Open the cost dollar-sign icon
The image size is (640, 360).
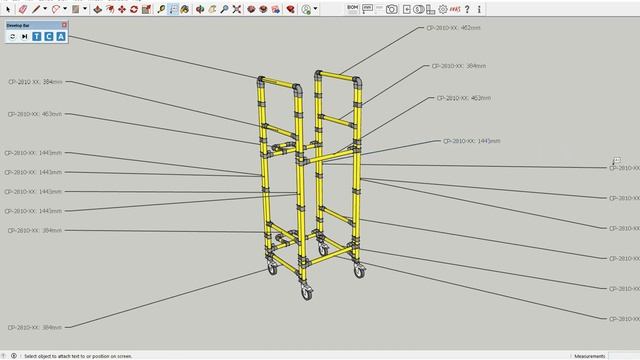coord(418,9)
